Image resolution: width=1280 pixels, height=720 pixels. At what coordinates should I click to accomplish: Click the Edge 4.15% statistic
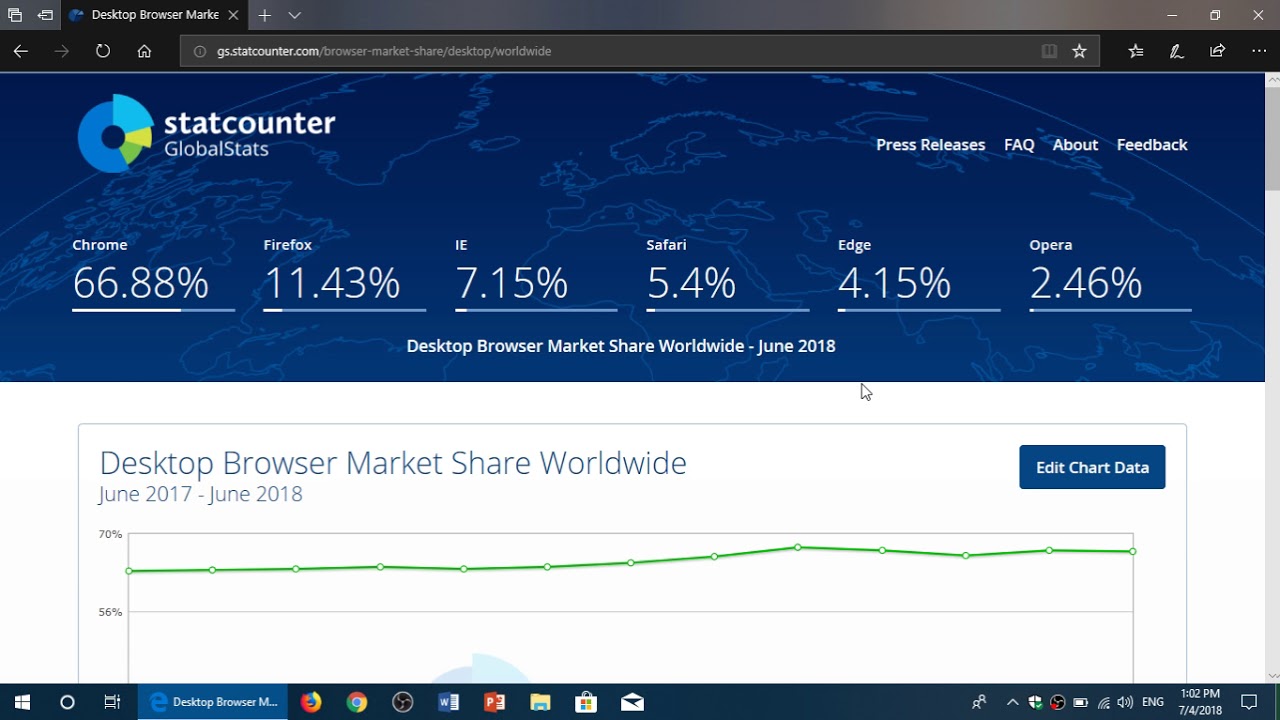(918, 274)
